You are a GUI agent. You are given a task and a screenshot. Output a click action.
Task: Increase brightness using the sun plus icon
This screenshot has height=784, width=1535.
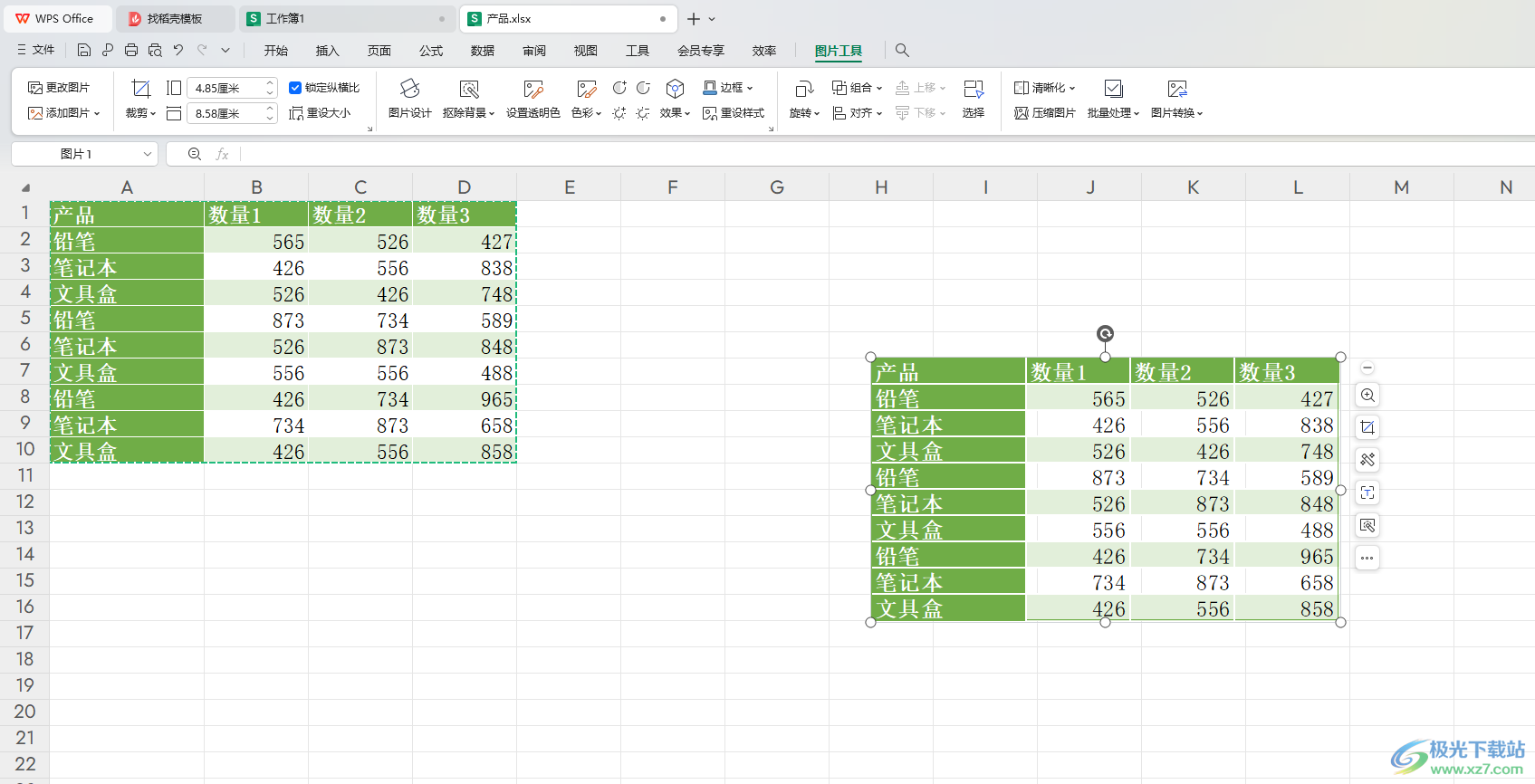coord(619,113)
